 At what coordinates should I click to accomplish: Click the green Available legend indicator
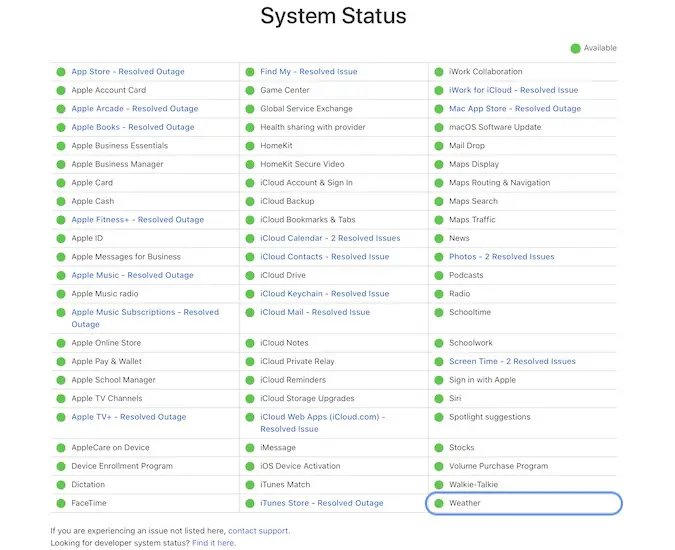click(575, 48)
